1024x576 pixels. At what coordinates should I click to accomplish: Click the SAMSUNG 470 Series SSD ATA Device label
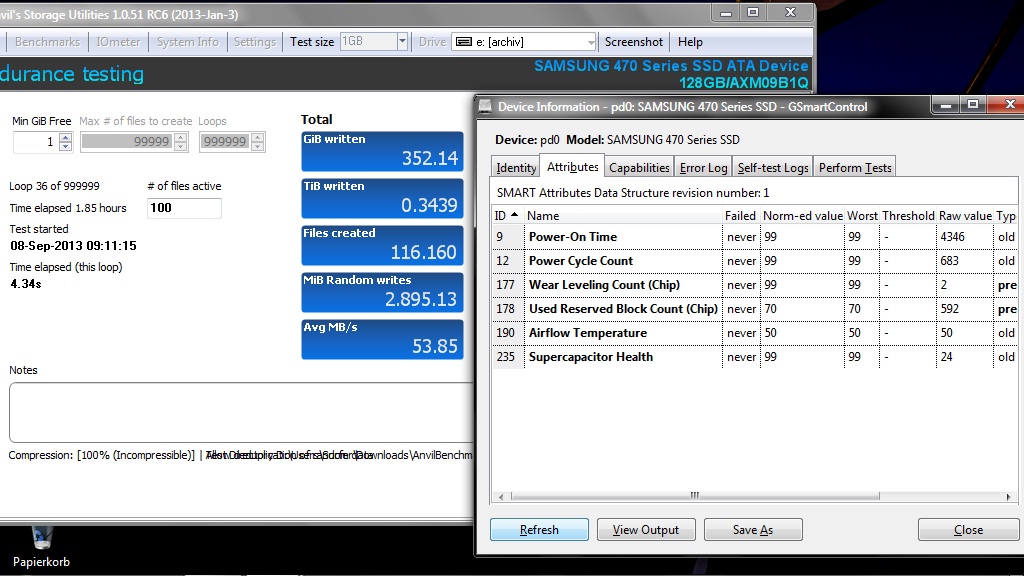(671, 66)
